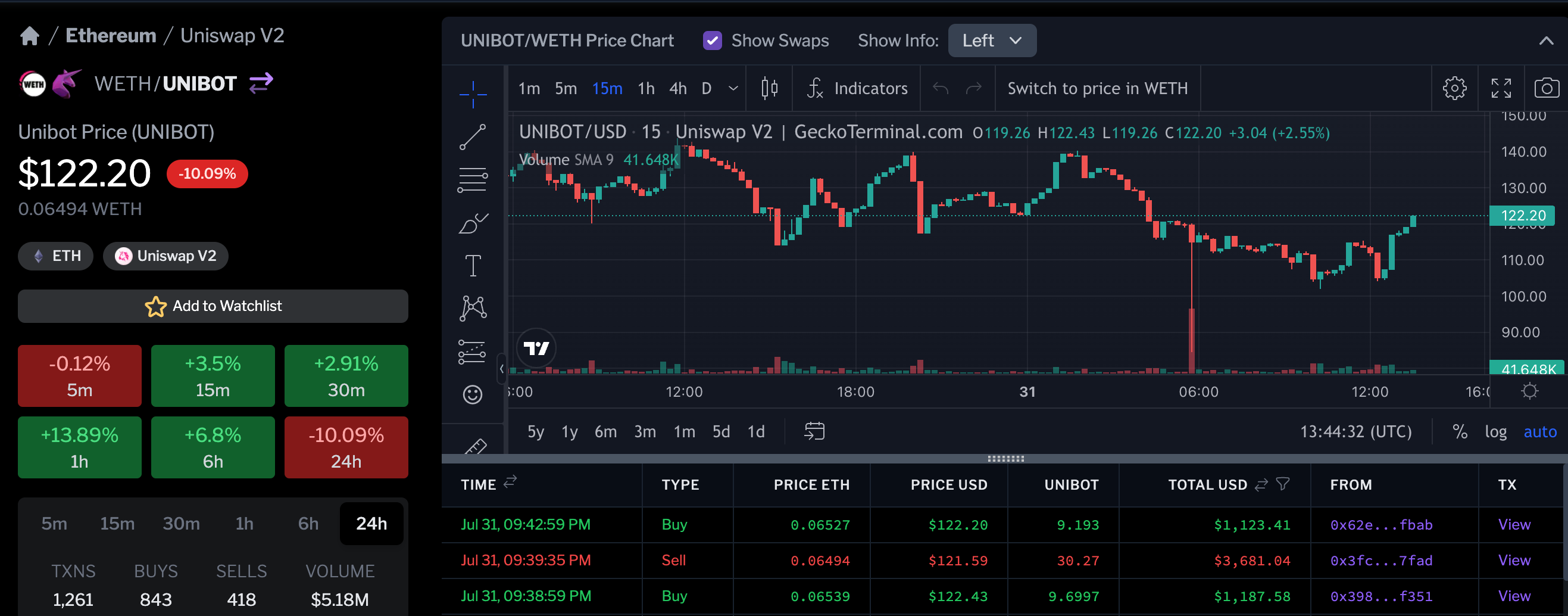
Task: Uncheck the Show Swaps checkbox
Action: (x=712, y=41)
